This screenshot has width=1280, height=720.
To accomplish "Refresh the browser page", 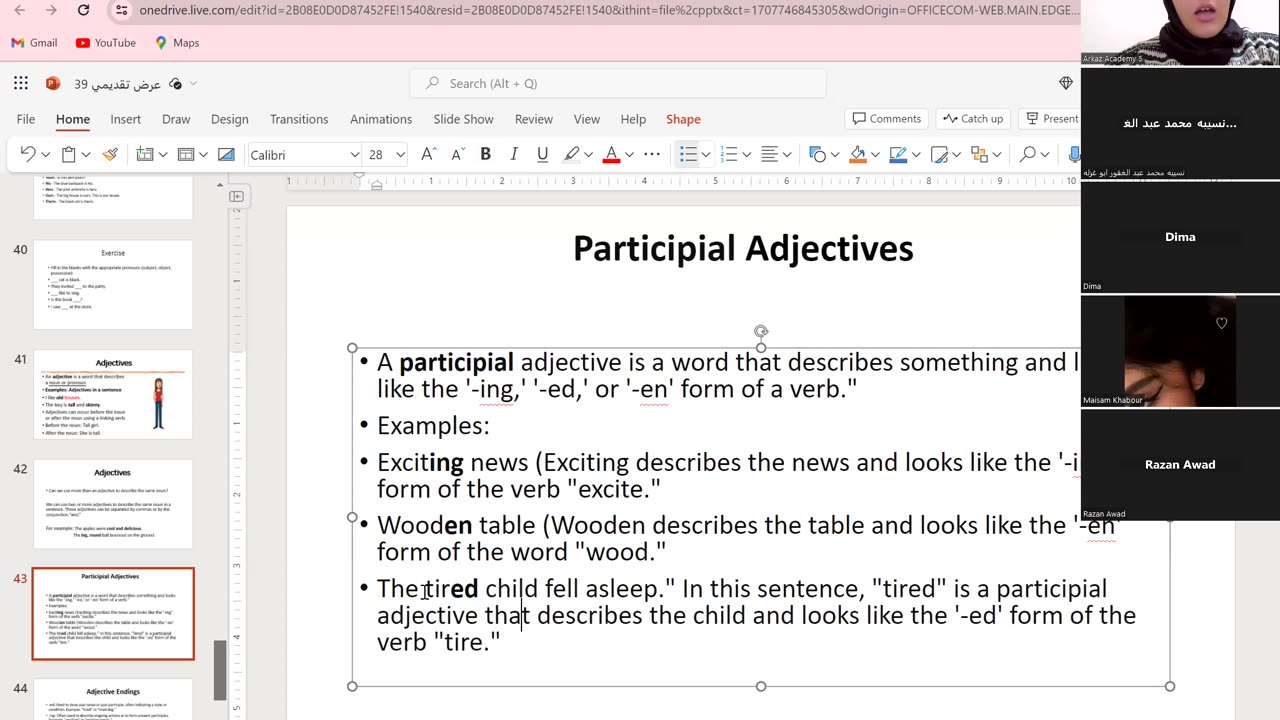I will tap(83, 11).
